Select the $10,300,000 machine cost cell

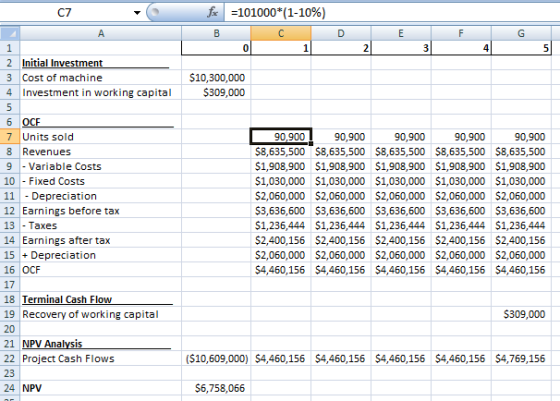coord(216,77)
